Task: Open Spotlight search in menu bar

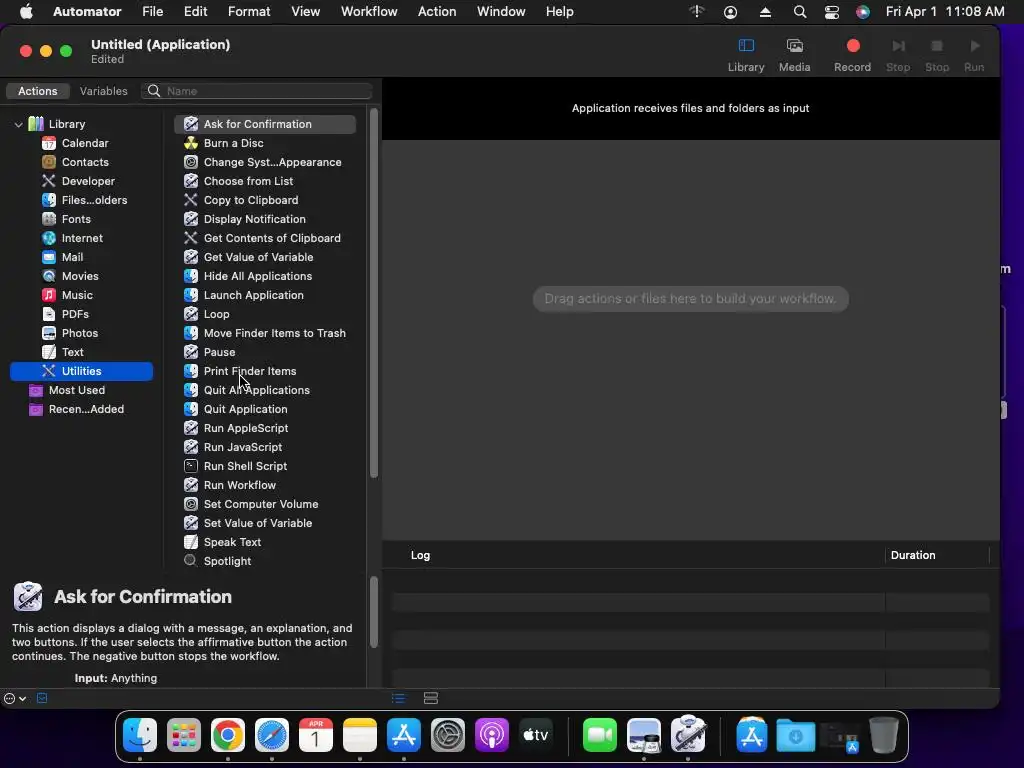Action: click(x=799, y=12)
